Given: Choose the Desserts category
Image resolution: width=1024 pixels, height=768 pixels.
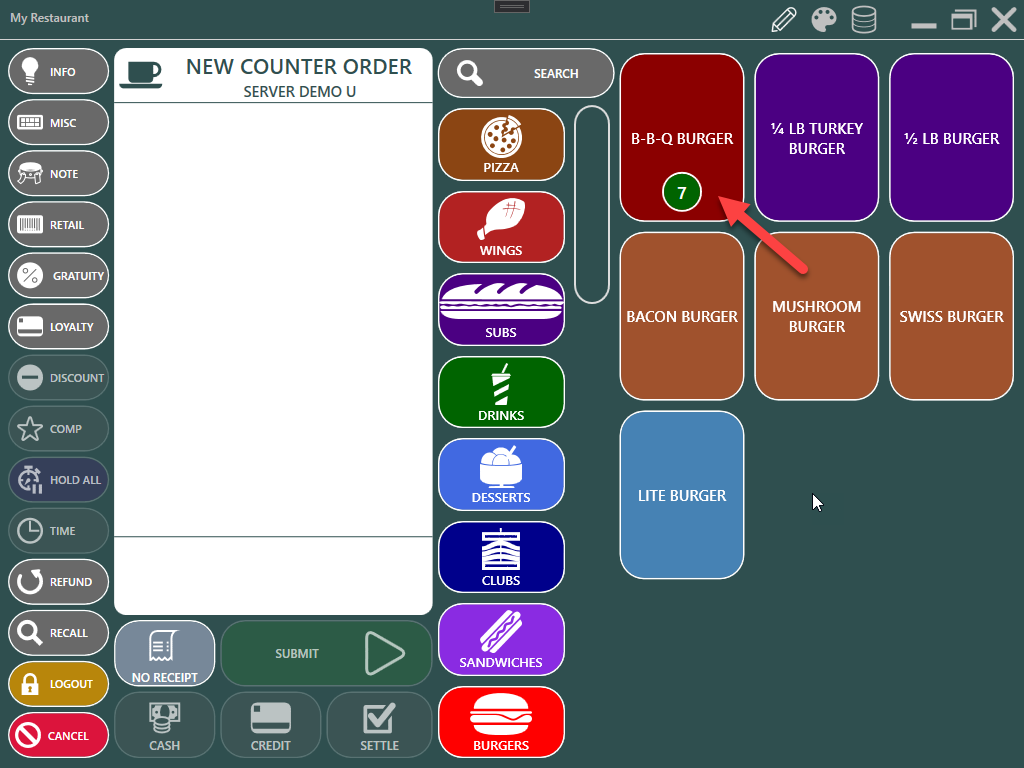Looking at the screenshot, I should pos(501,476).
